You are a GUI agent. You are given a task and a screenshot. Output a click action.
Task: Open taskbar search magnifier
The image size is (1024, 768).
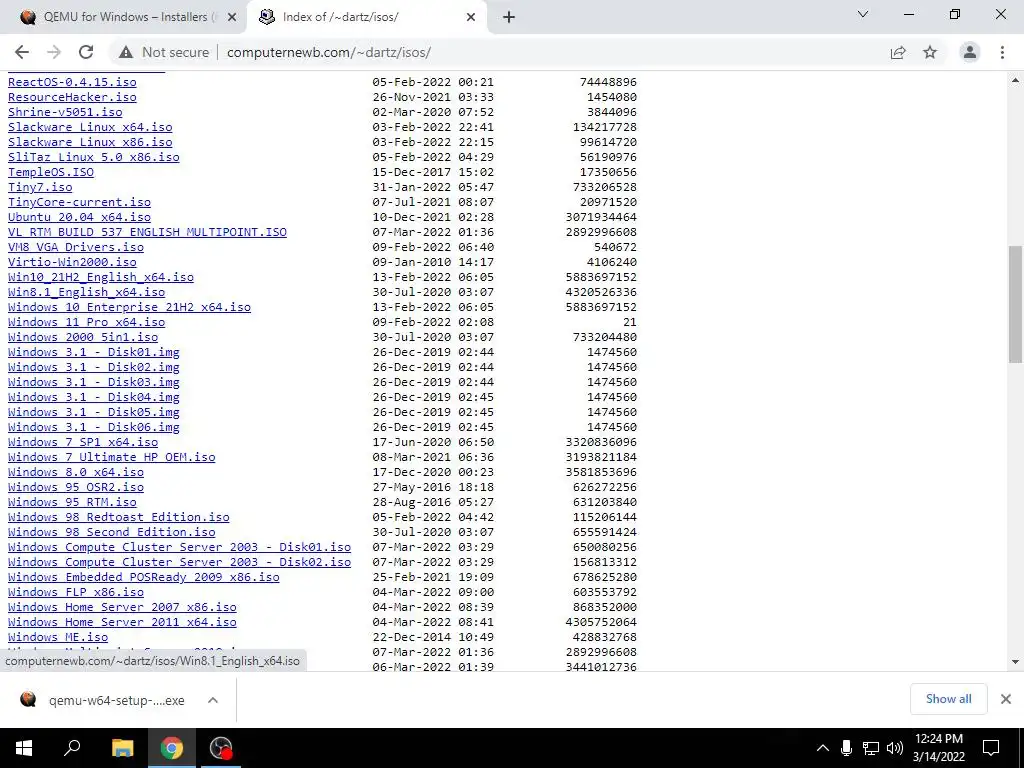72,748
